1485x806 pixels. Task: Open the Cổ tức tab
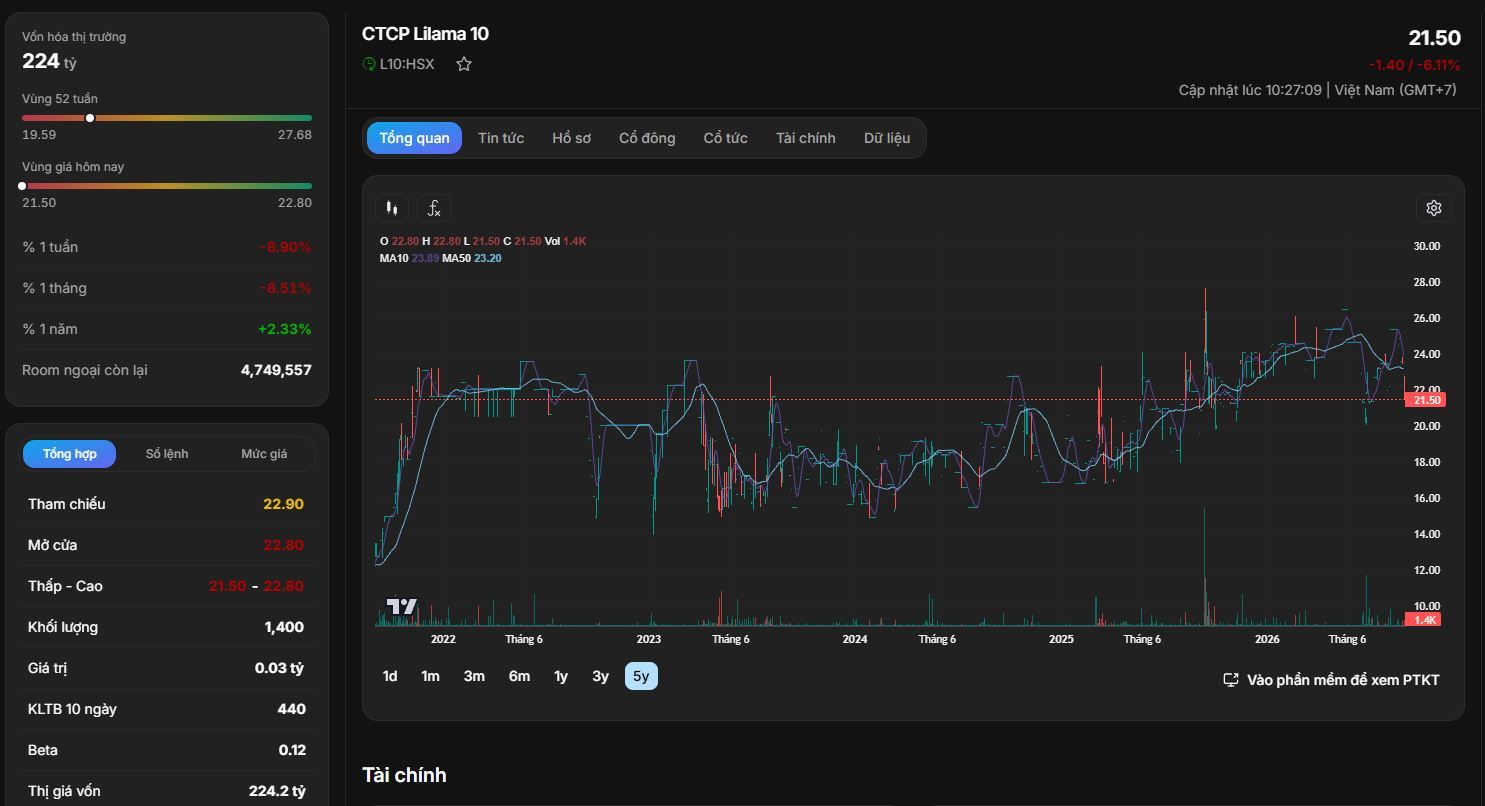coord(725,138)
